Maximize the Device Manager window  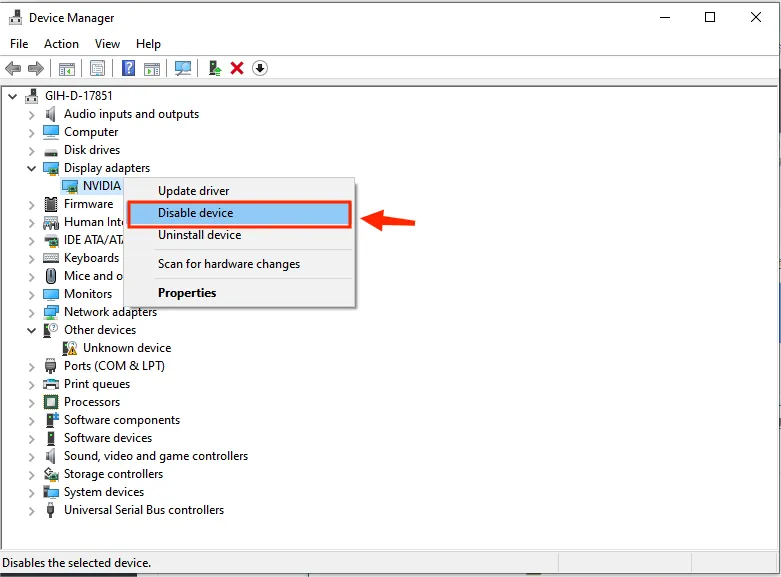(x=710, y=17)
